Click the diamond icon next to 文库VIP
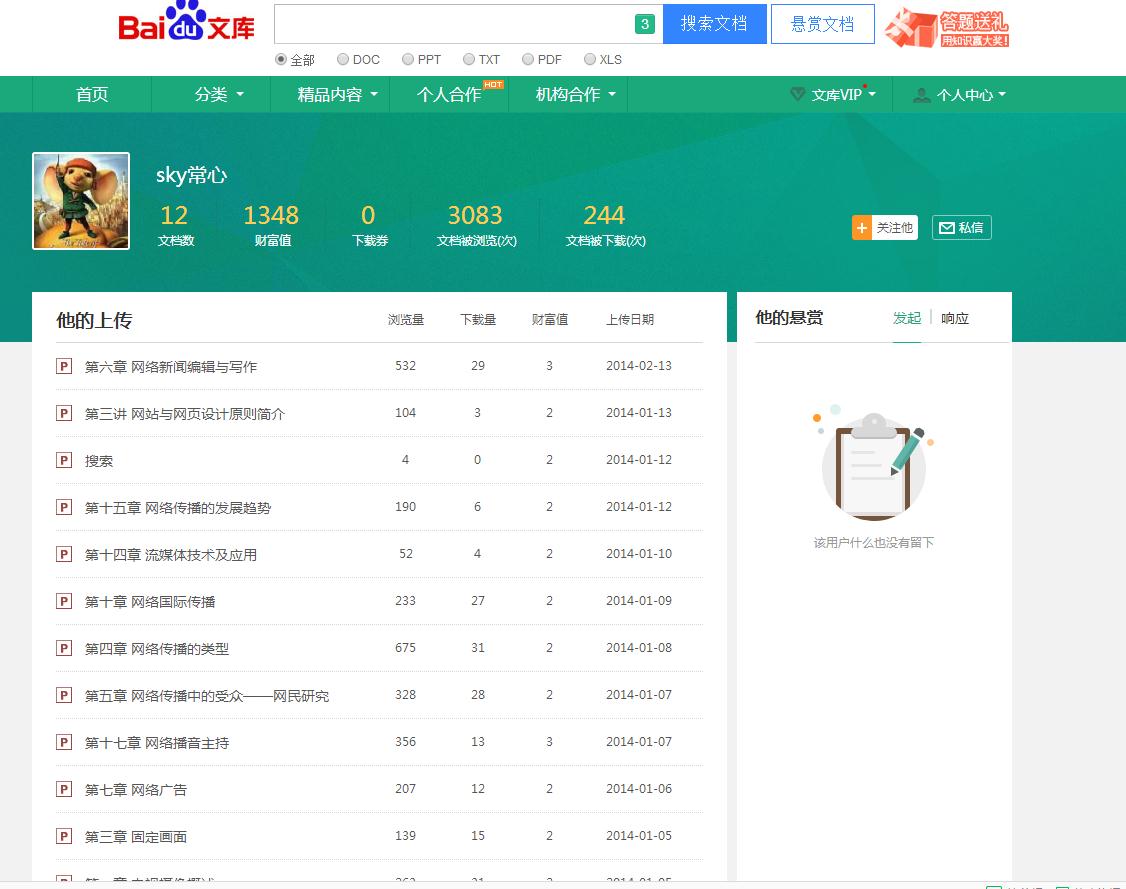 tap(797, 94)
